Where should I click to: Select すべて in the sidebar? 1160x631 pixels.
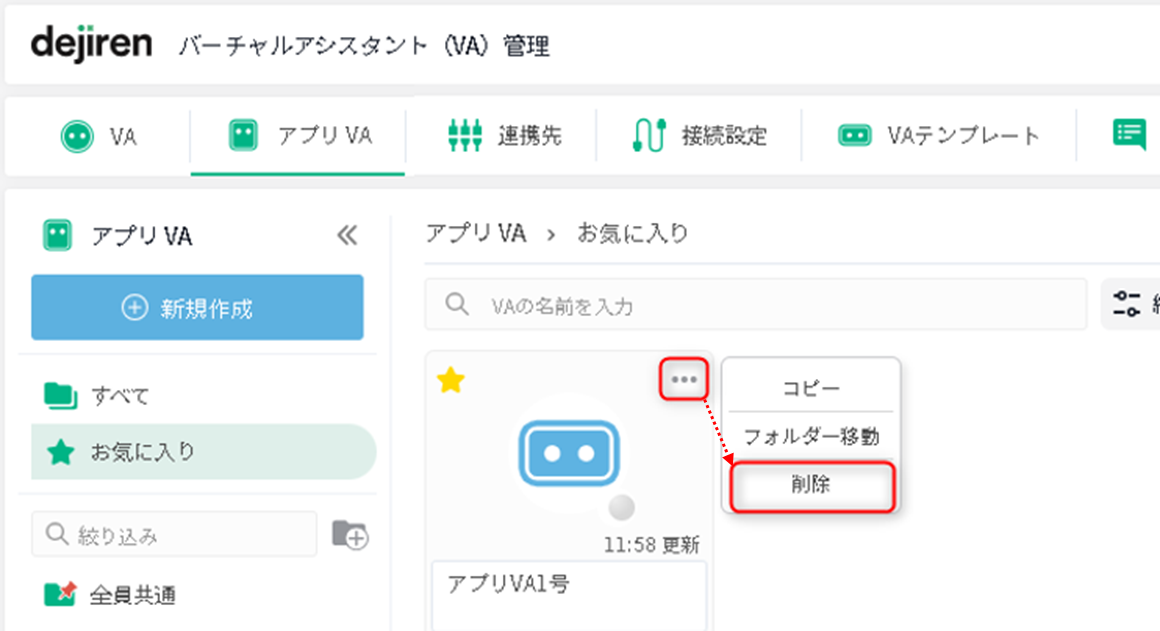click(x=120, y=396)
